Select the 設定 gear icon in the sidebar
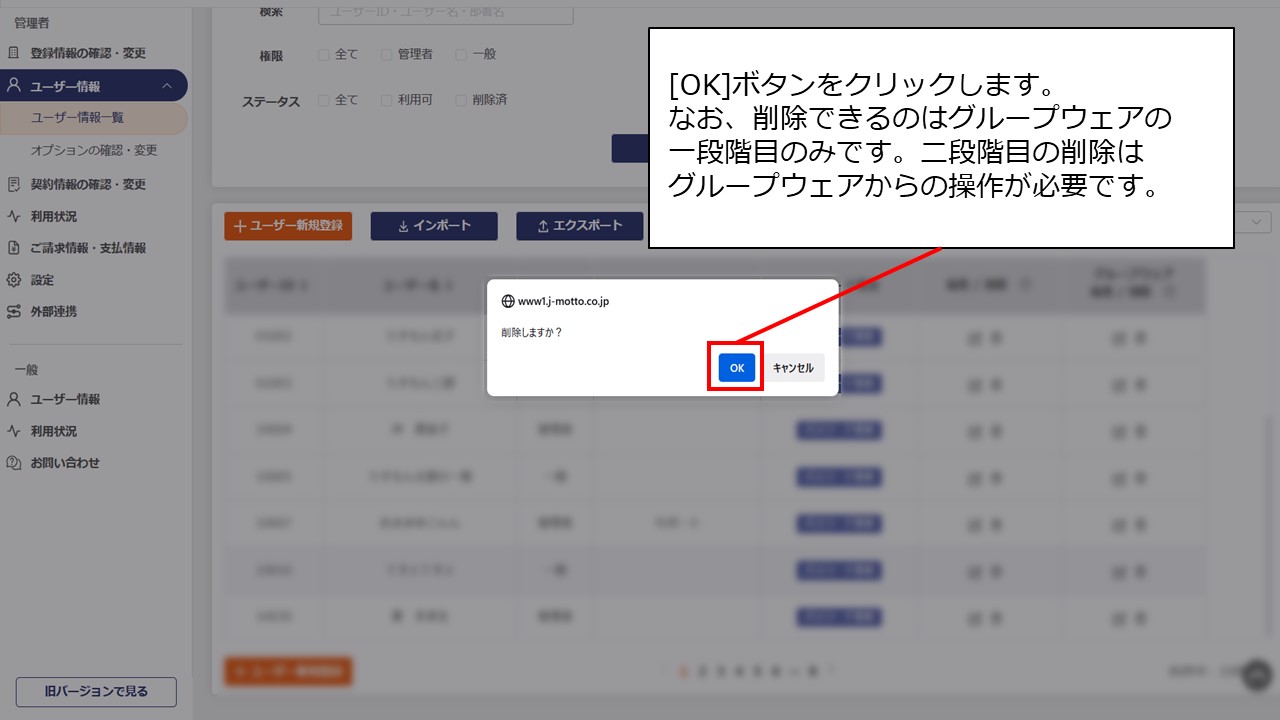1280x720 pixels. (x=14, y=280)
